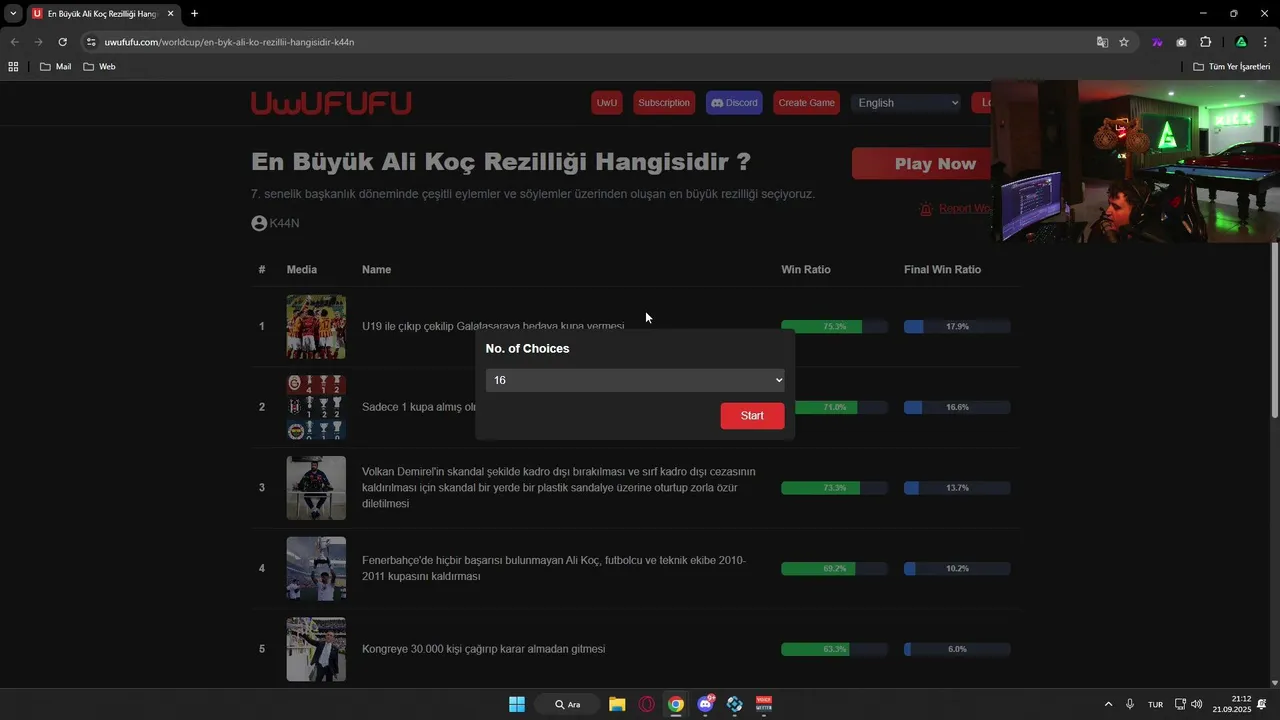Click the browser back arrow

coord(14,42)
